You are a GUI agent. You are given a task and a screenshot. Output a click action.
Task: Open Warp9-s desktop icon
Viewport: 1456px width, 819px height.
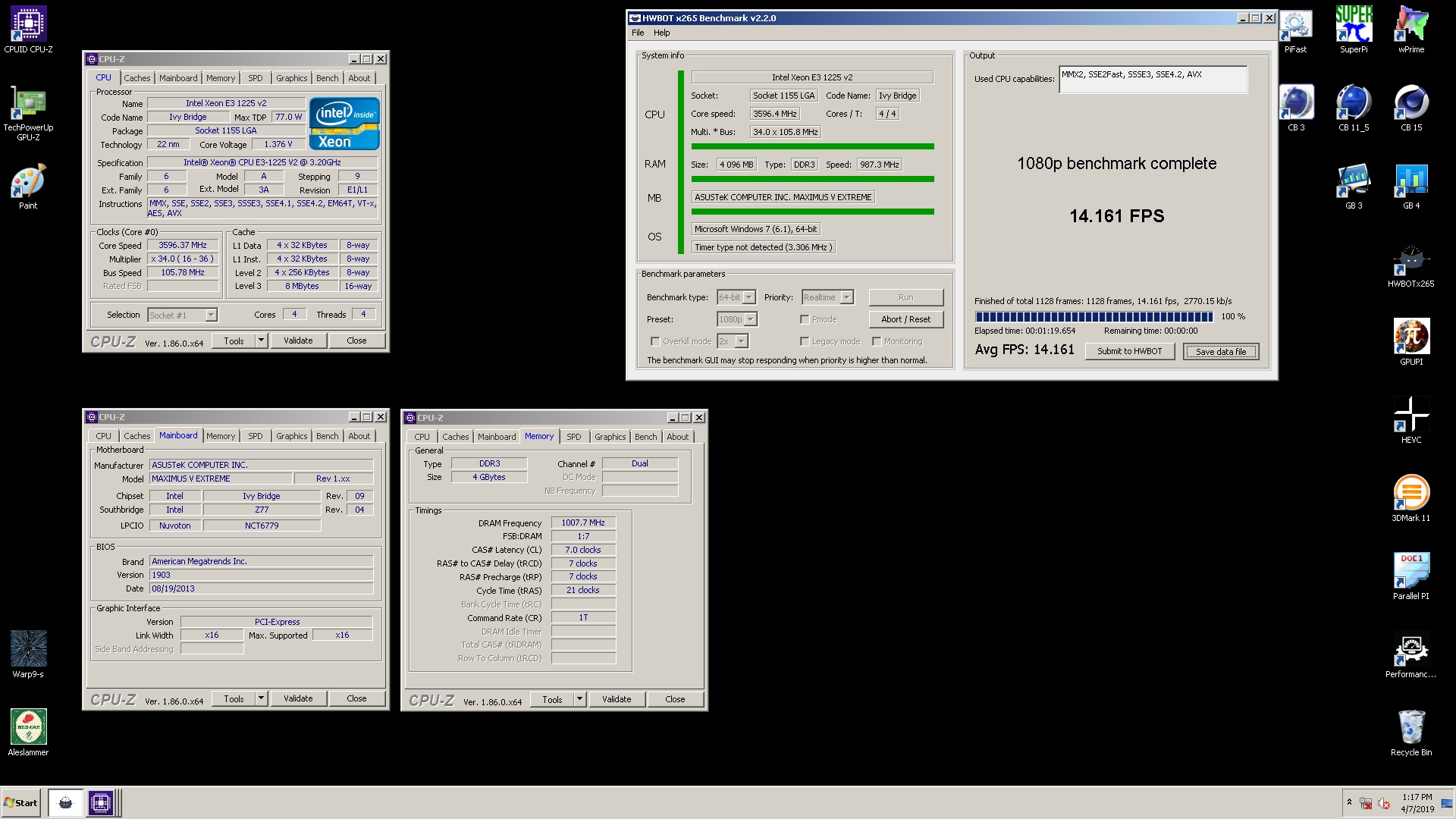pos(28,654)
